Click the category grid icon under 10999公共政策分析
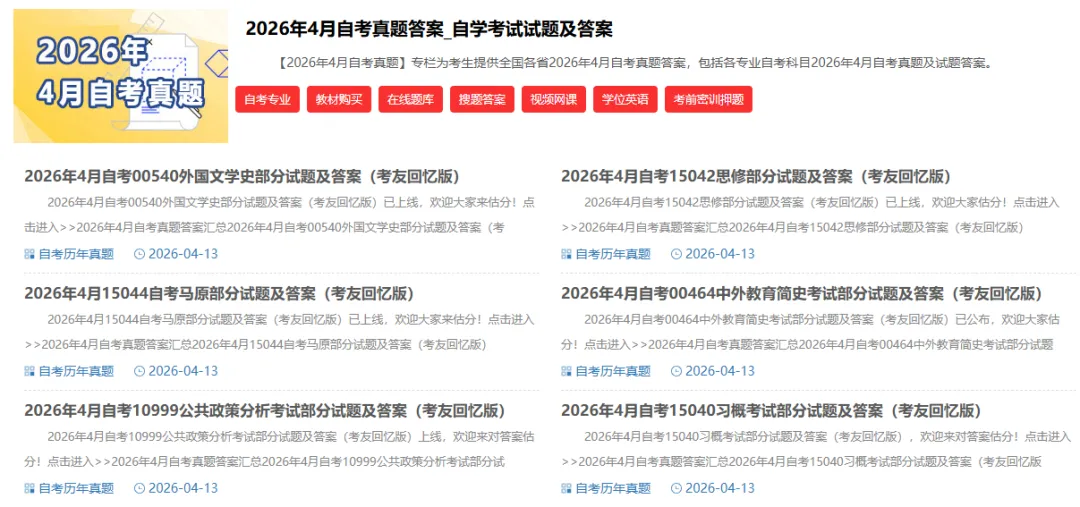 tap(29, 489)
